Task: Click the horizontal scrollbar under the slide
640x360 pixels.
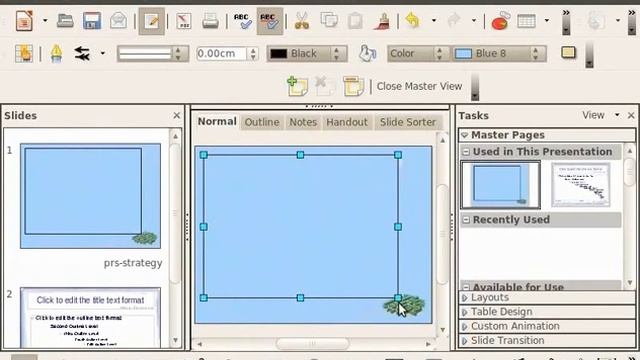Action: click(x=313, y=344)
